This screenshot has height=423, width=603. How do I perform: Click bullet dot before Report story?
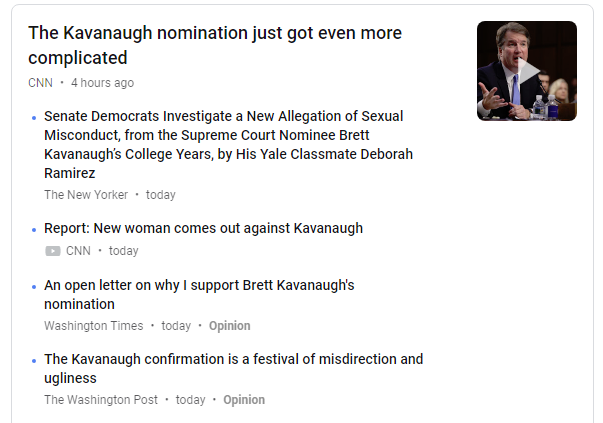[34, 229]
